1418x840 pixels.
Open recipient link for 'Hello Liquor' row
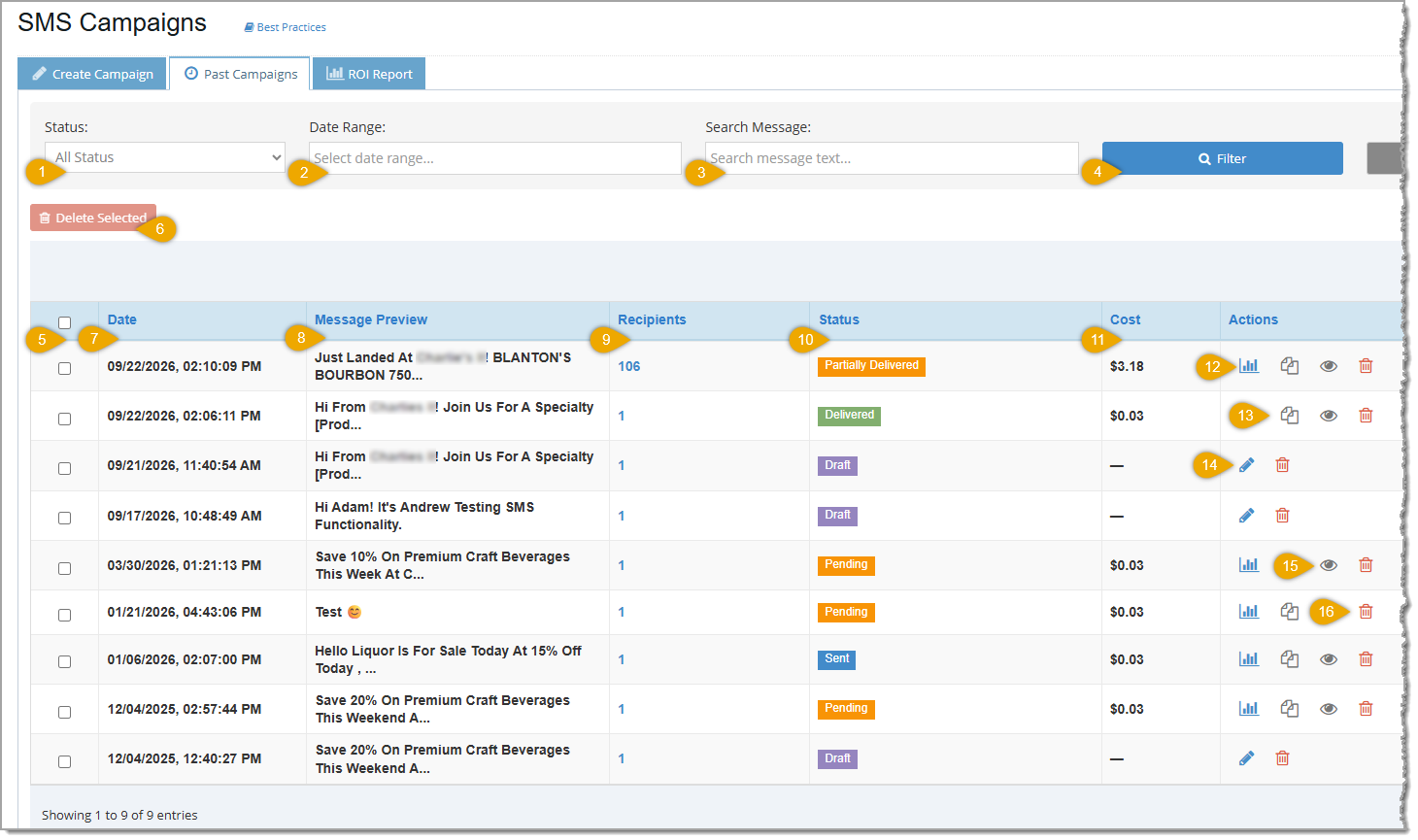[622, 659]
